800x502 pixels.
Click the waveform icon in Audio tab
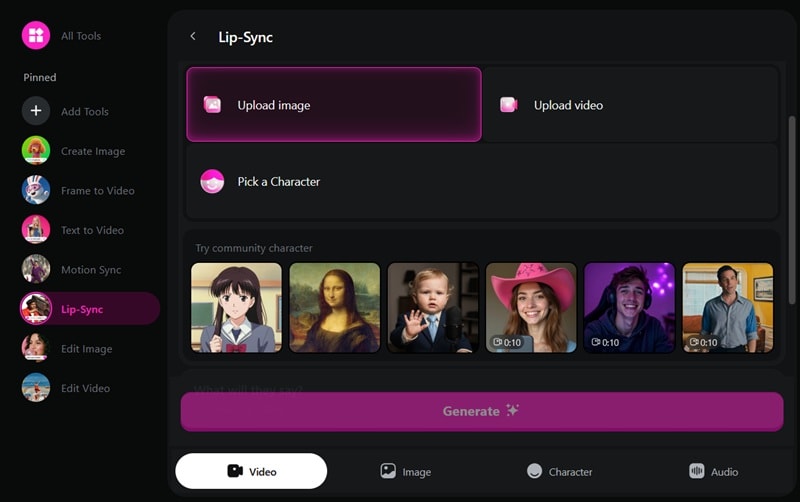(696, 471)
